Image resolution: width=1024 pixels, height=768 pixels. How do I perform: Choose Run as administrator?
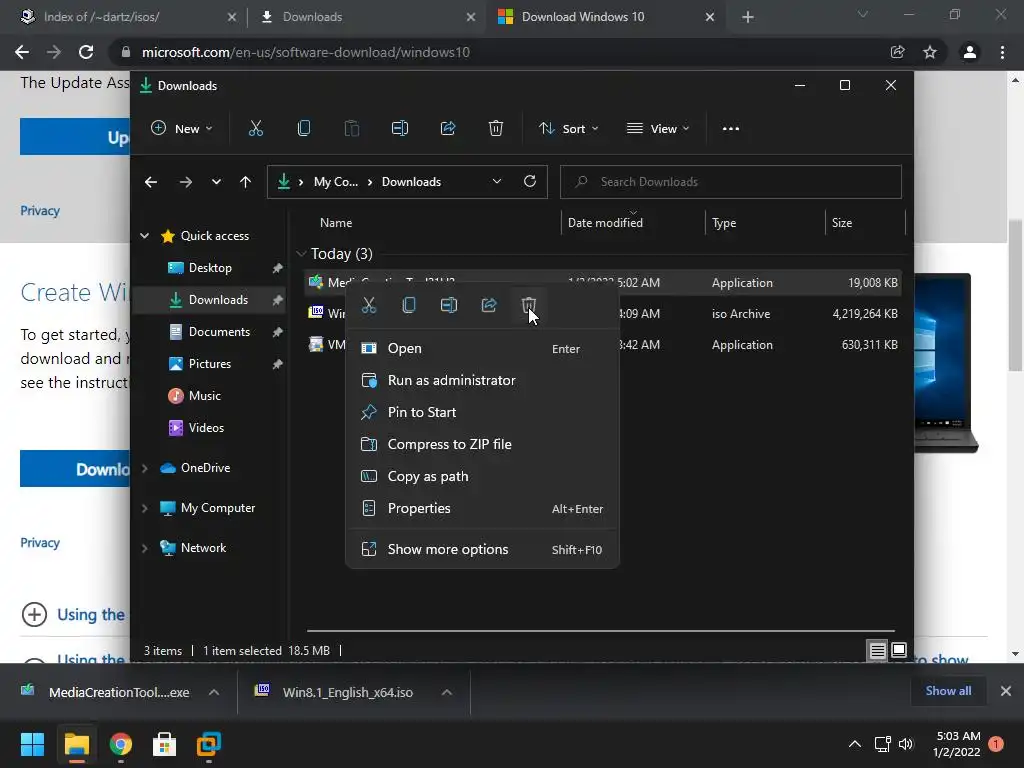(482, 381)
